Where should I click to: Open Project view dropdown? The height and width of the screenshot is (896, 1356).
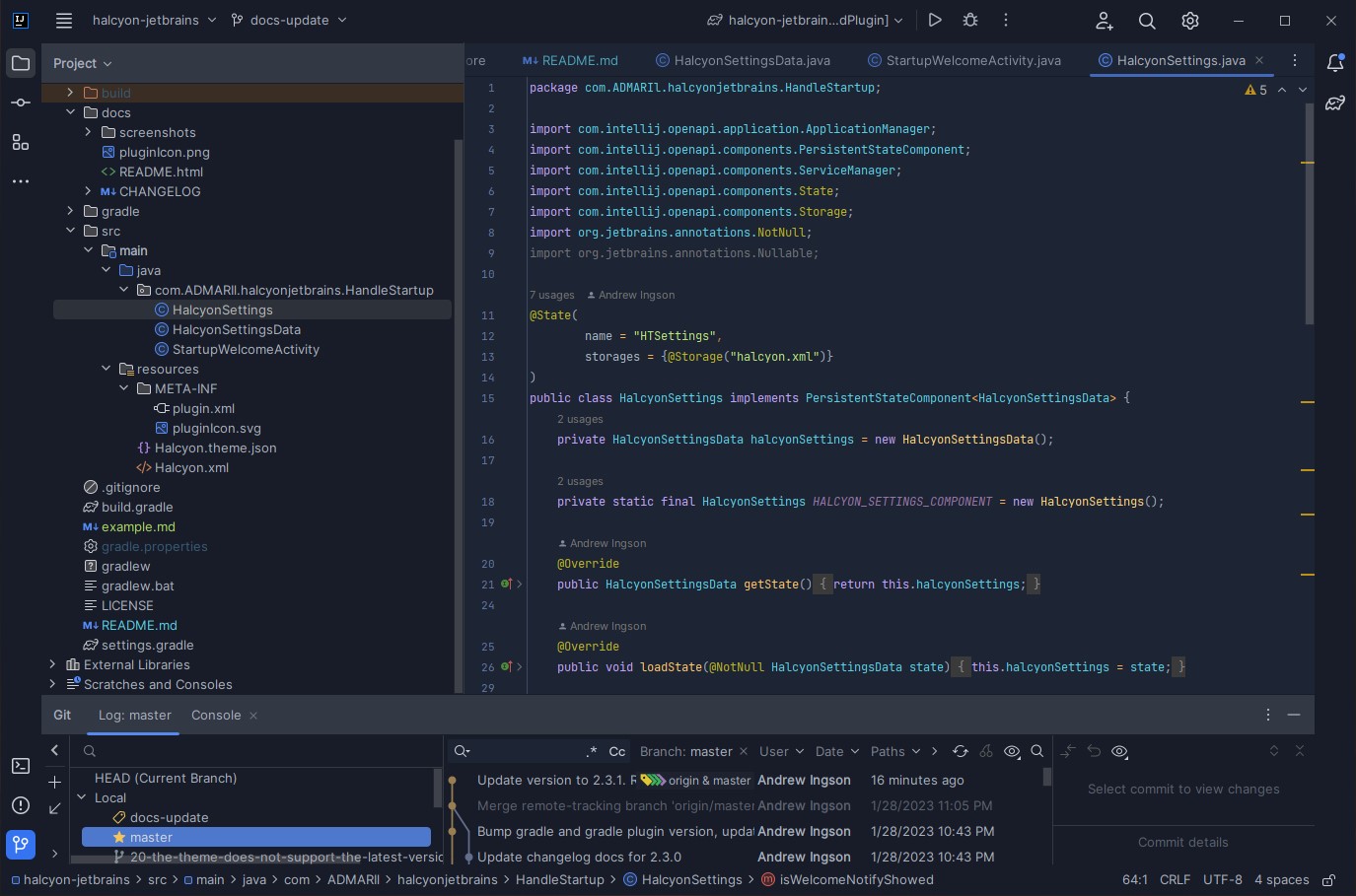[83, 63]
